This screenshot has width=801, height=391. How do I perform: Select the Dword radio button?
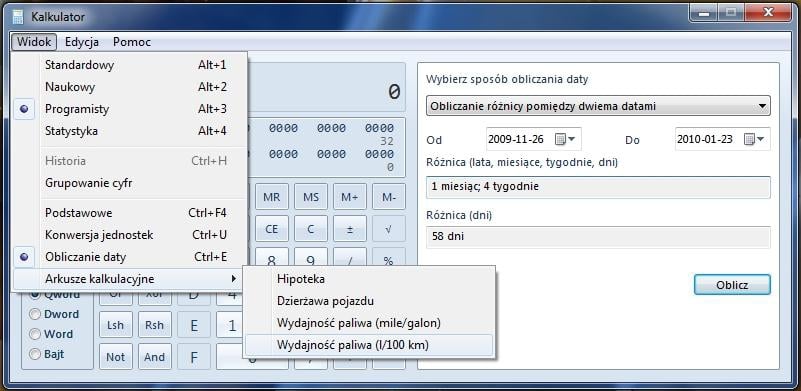click(x=55, y=314)
